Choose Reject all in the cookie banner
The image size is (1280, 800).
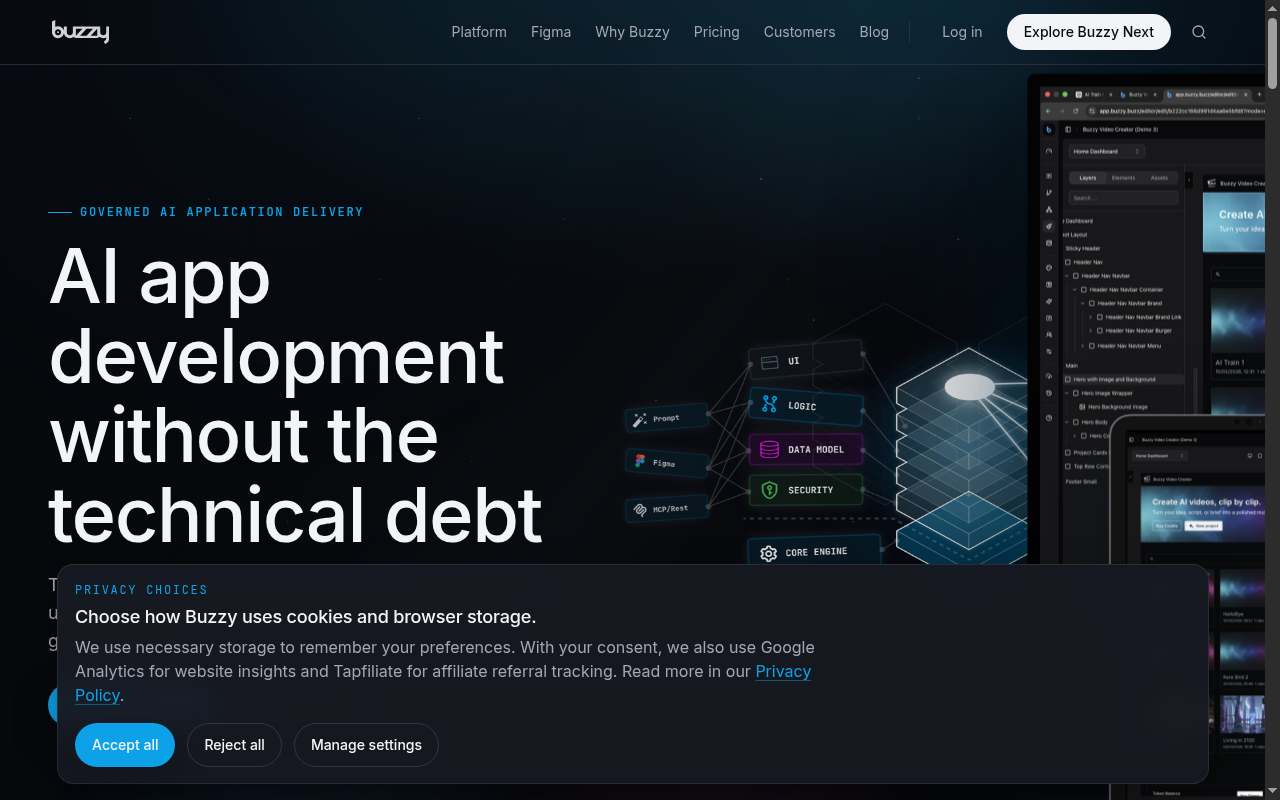tap(234, 745)
